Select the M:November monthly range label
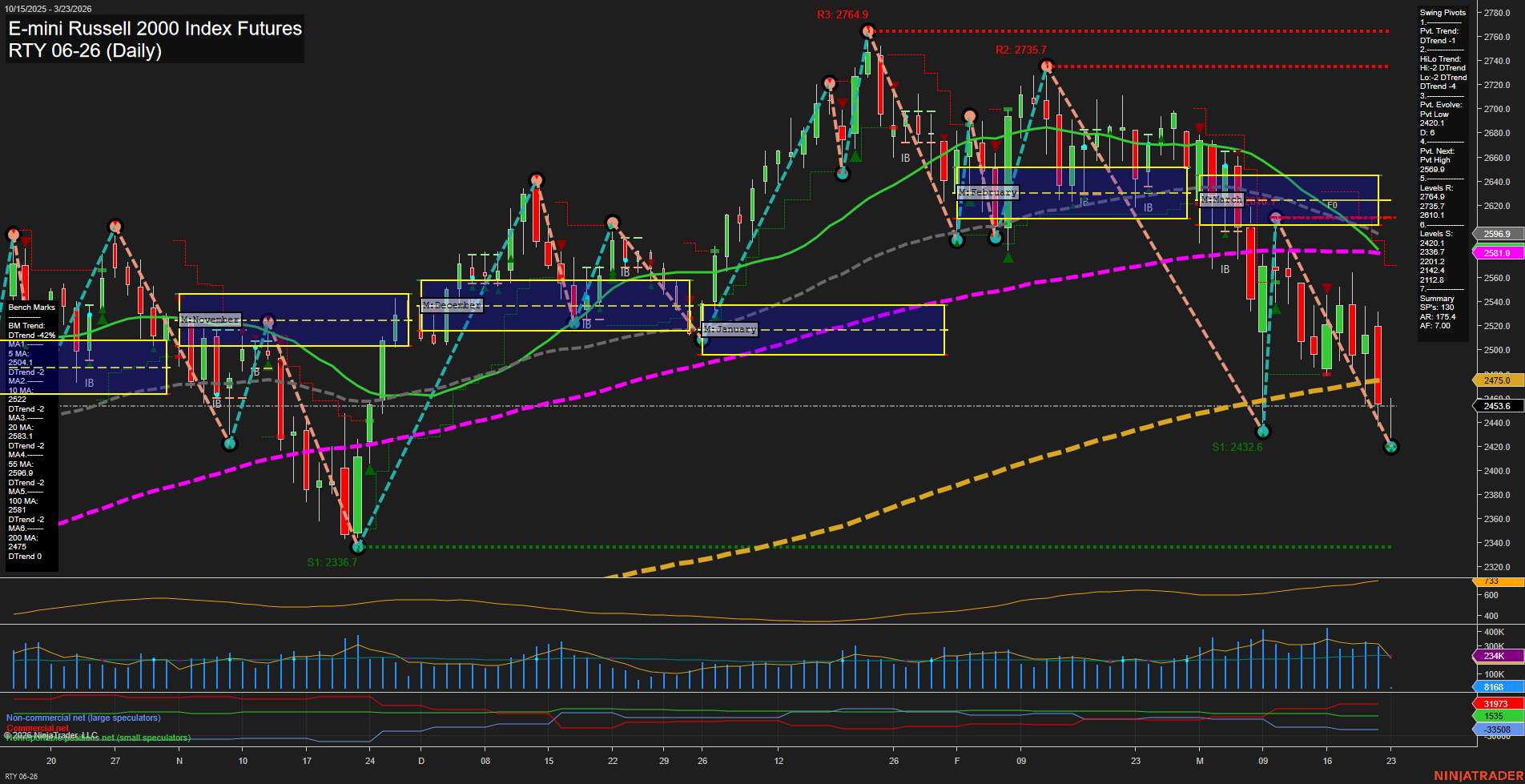Viewport: 1525px width, 784px height. (210, 320)
